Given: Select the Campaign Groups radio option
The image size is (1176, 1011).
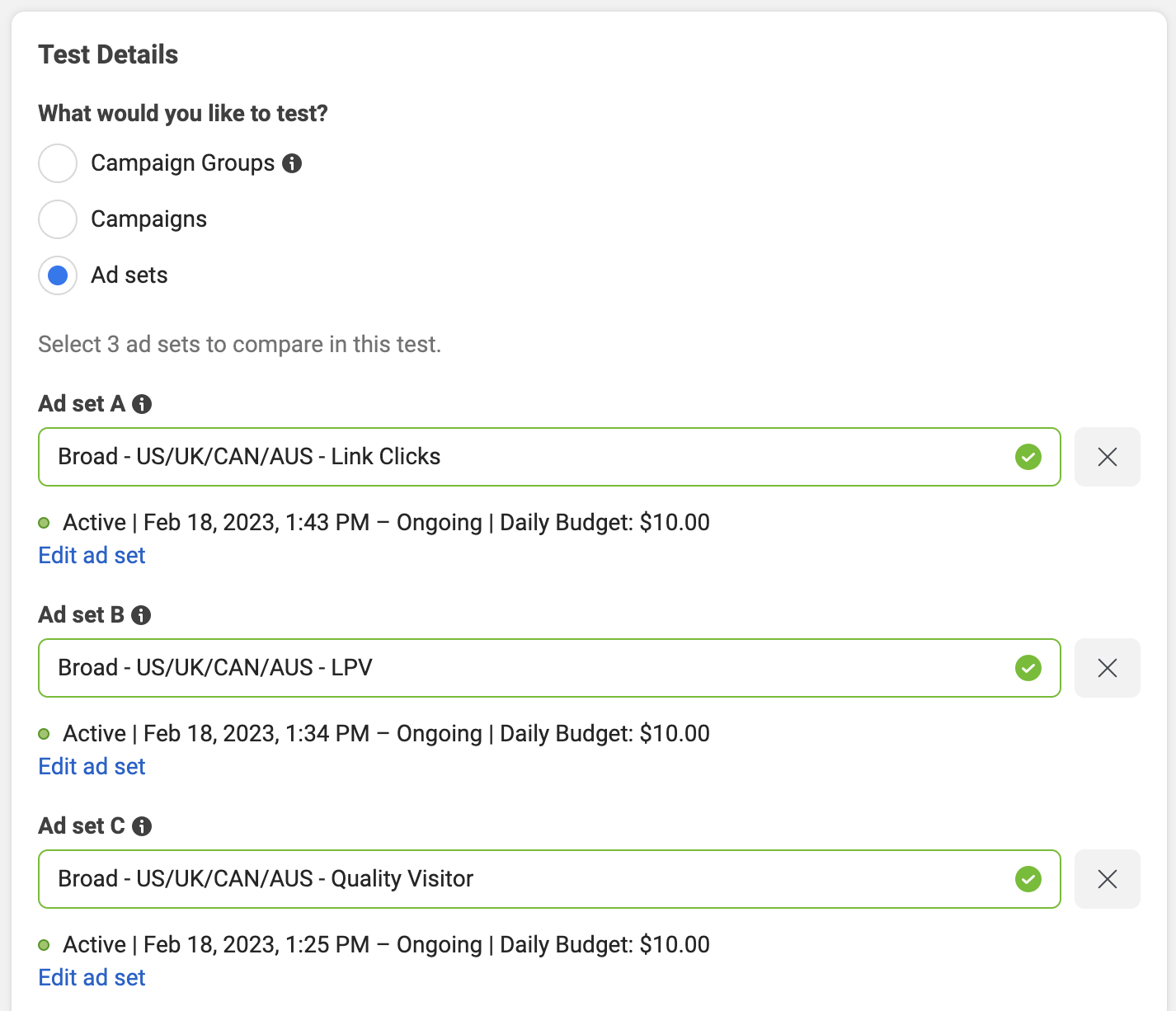Looking at the screenshot, I should click(58, 163).
